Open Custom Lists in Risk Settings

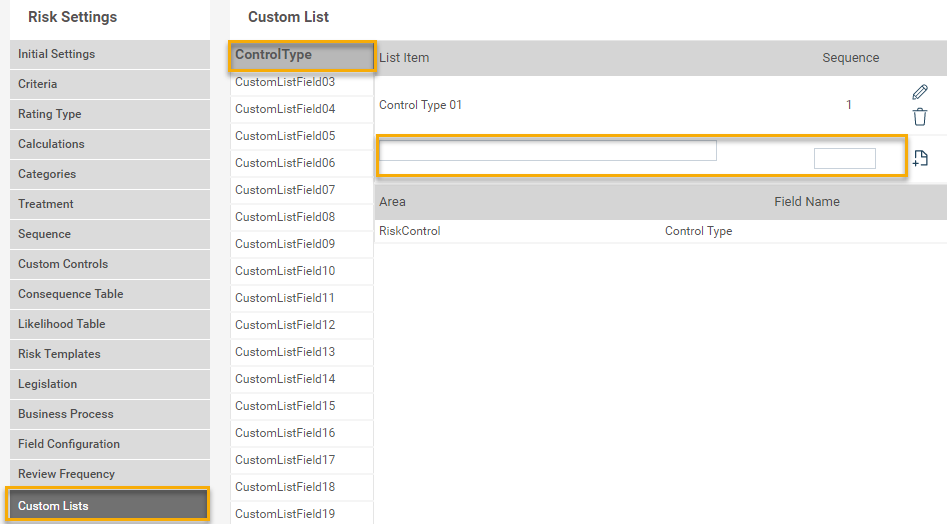pyautogui.click(x=109, y=505)
